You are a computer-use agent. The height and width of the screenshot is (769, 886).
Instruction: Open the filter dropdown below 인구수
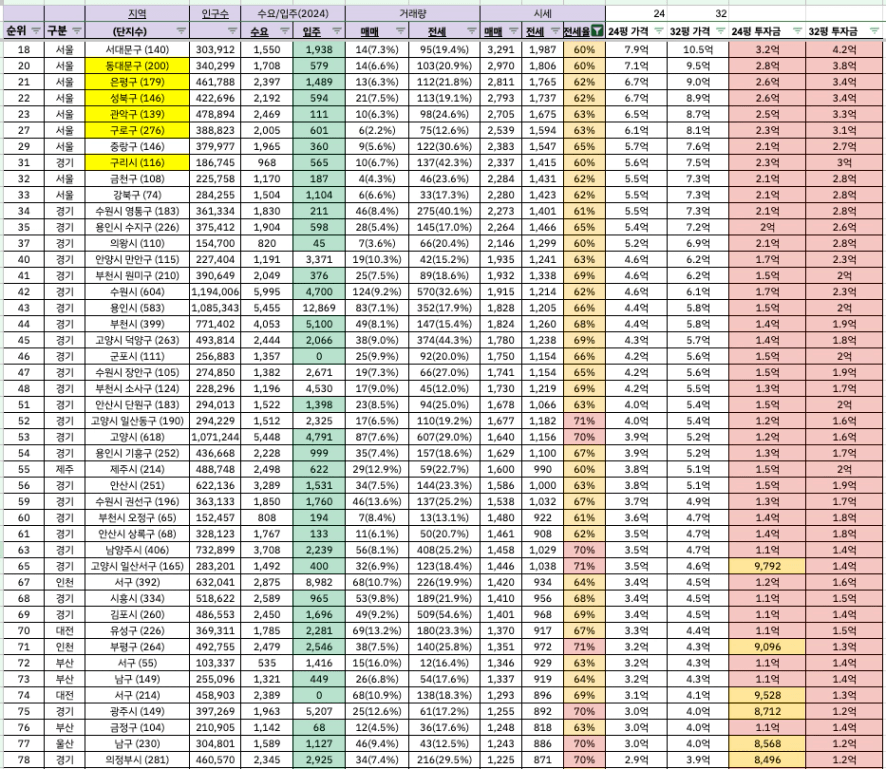pos(232,31)
